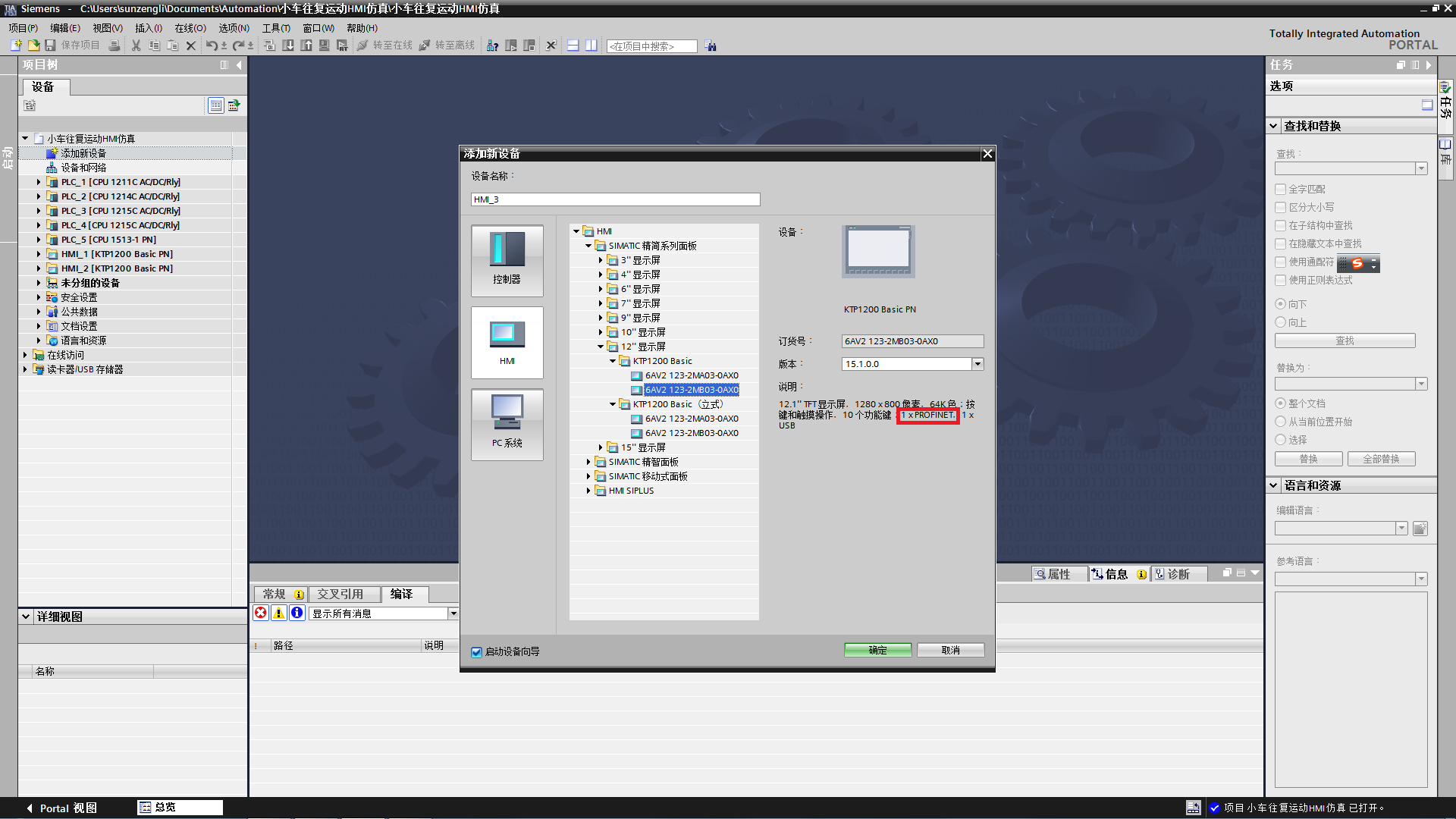
Task: Click the Open project toolbar icon
Action: click(33, 45)
